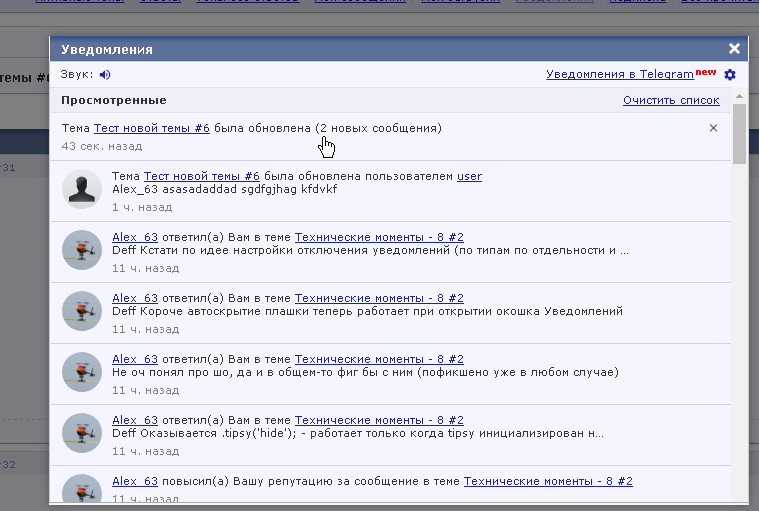Open Тест новой темы #6 in first notification

(151, 128)
